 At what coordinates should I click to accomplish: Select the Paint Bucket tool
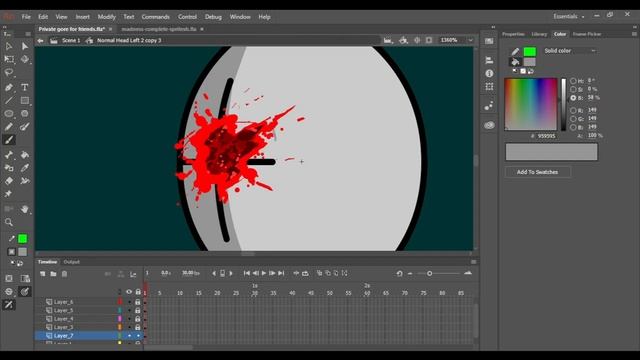(x=24, y=155)
